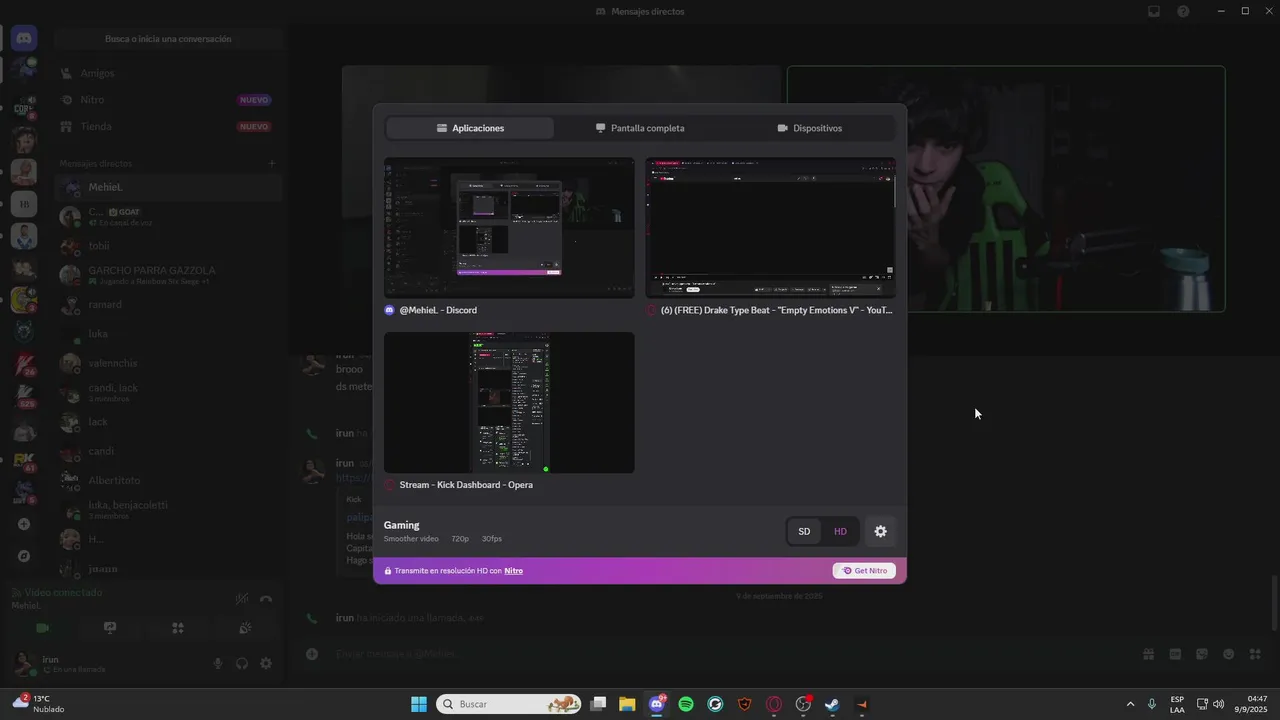Screen dimensions: 1280x720
Task: Open the emoji picker icon
Action: [x=1228, y=654]
